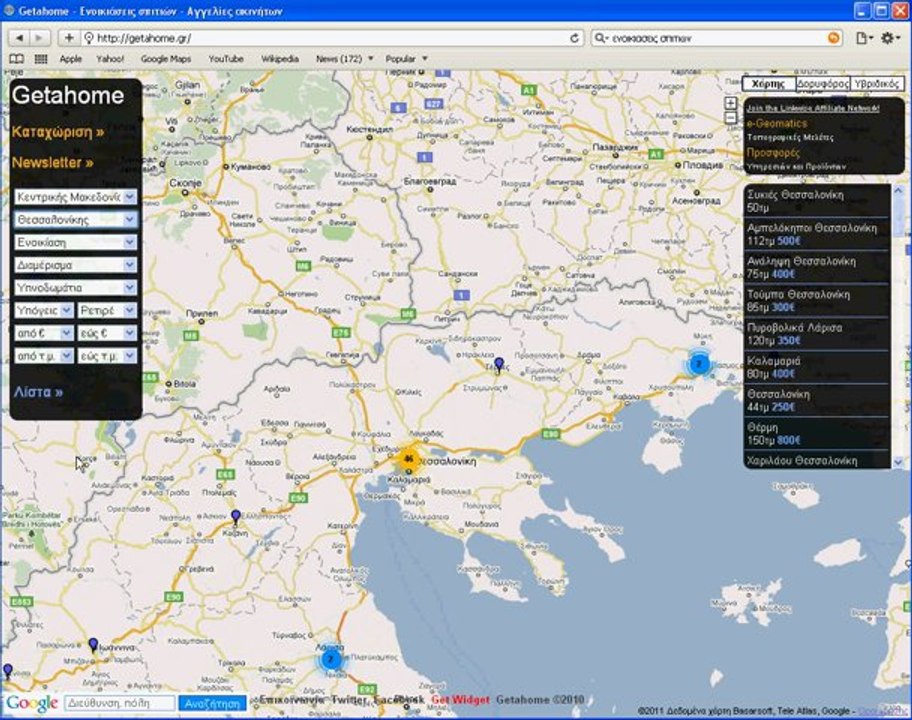Switch to Χάρτης map view
Viewport: 912px width, 720px height.
coord(769,84)
